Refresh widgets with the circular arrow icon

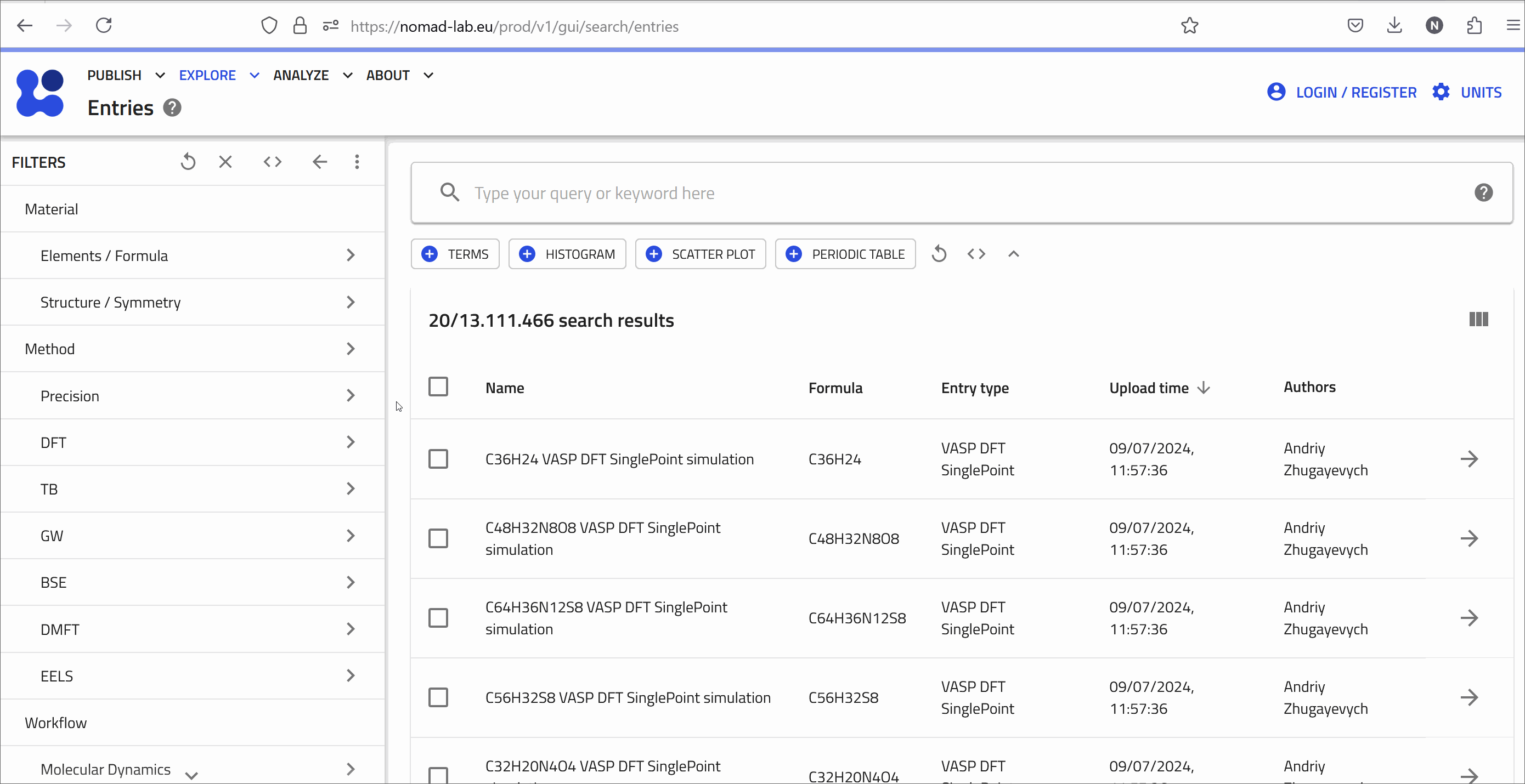pos(939,253)
